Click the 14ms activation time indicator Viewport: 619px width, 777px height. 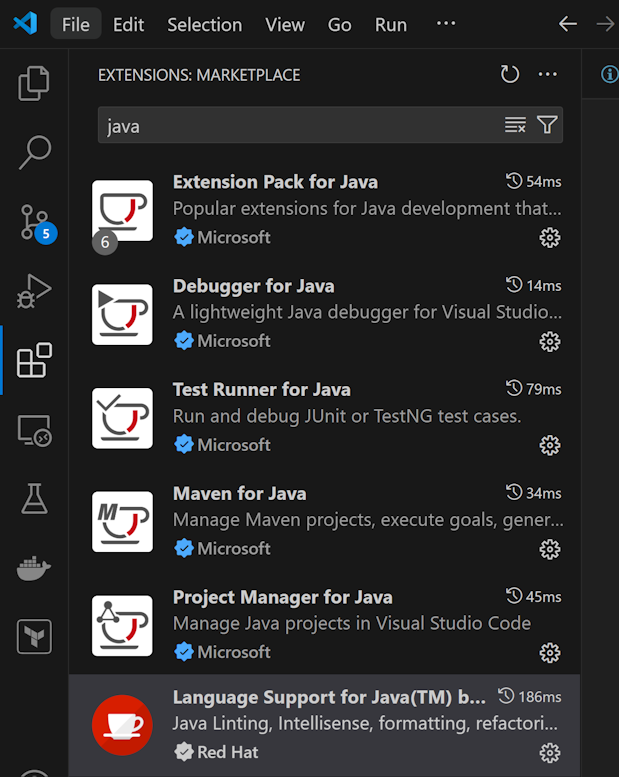[x=534, y=285]
